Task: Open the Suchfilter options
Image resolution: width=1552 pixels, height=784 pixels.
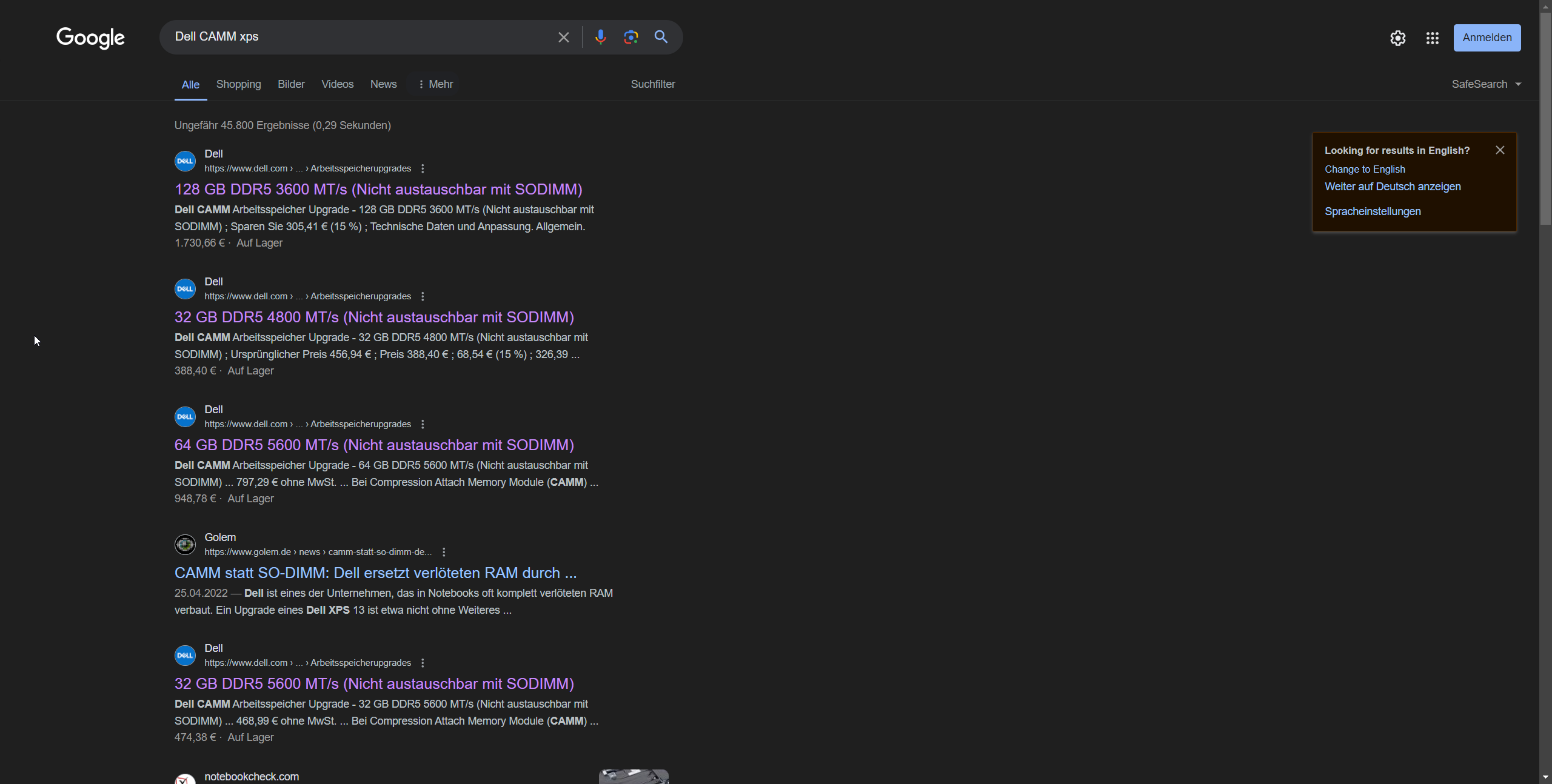Action: (652, 84)
